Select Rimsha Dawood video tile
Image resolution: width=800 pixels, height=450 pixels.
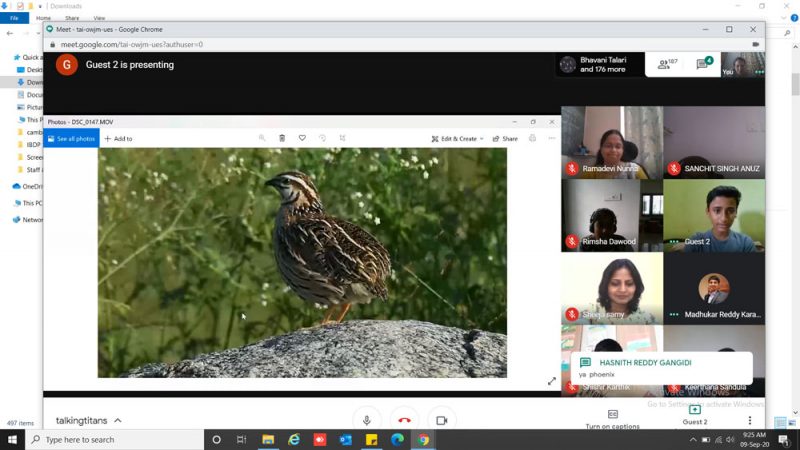[x=612, y=215]
